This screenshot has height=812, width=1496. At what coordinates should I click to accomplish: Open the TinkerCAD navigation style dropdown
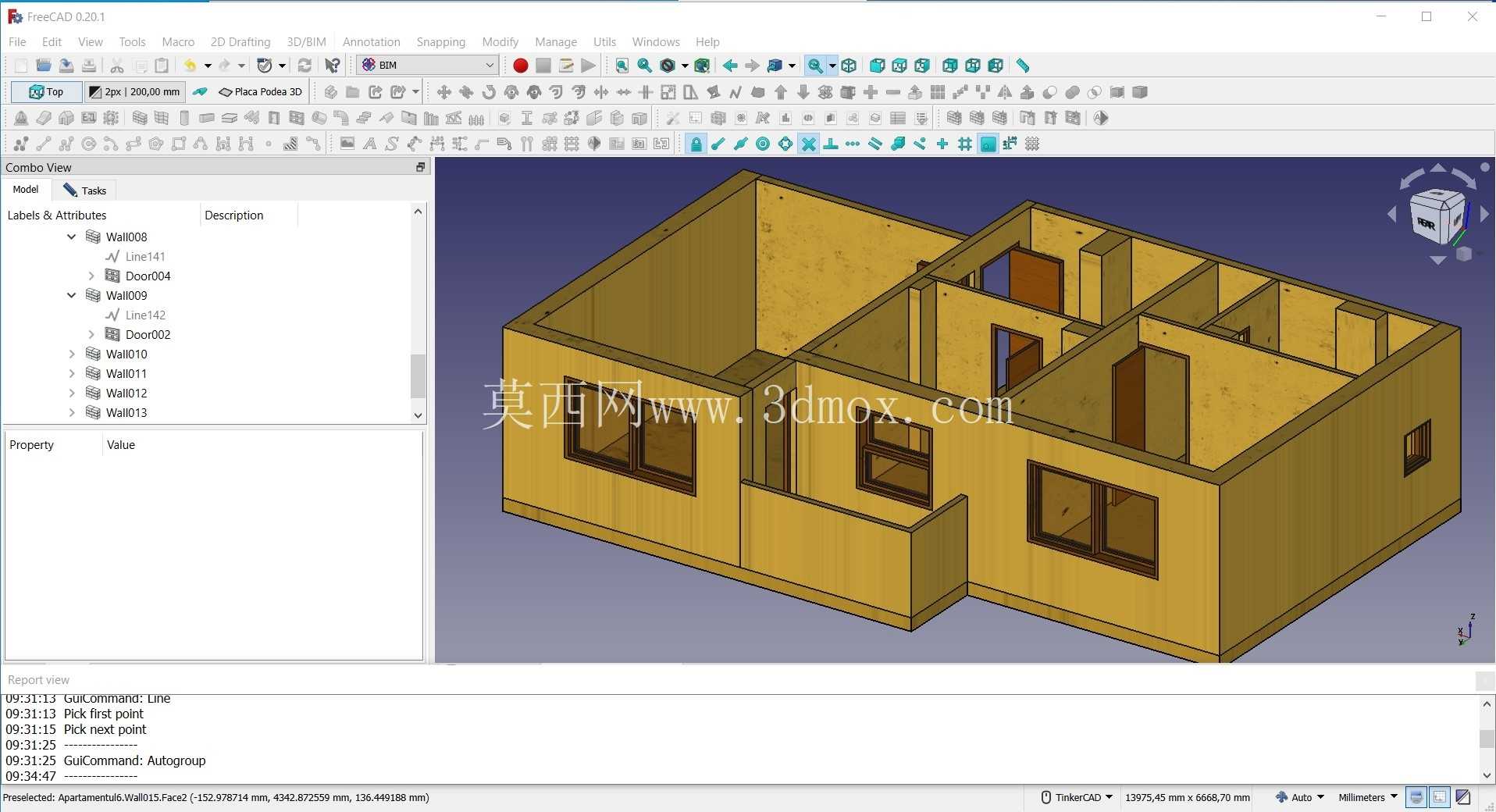click(1077, 797)
